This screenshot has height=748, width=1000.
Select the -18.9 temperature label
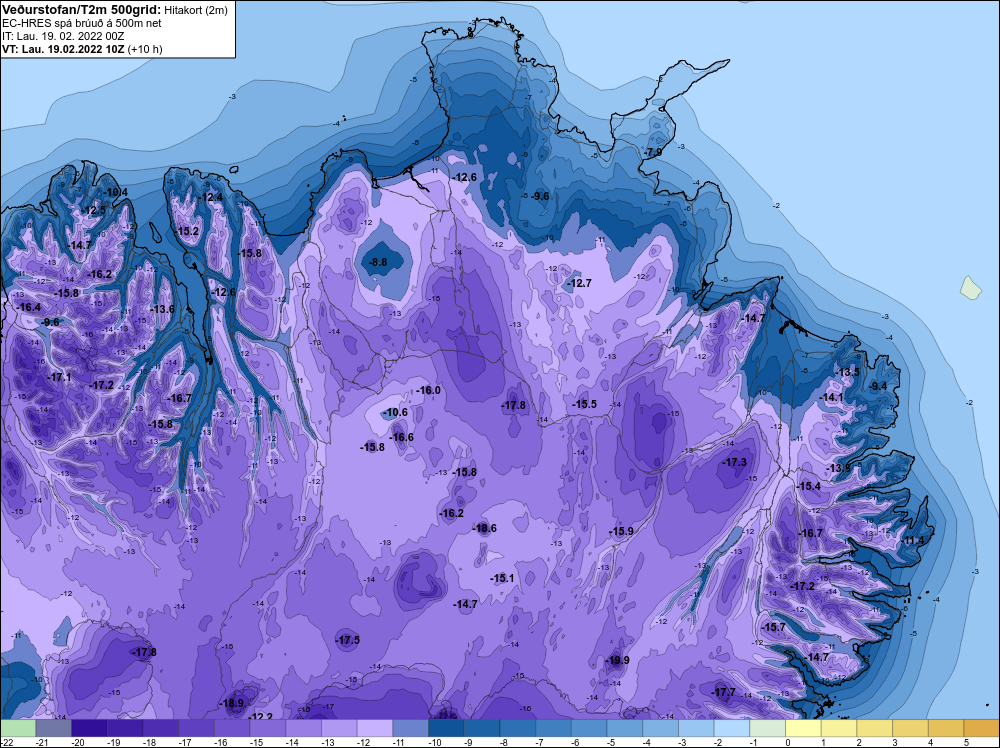(232, 703)
